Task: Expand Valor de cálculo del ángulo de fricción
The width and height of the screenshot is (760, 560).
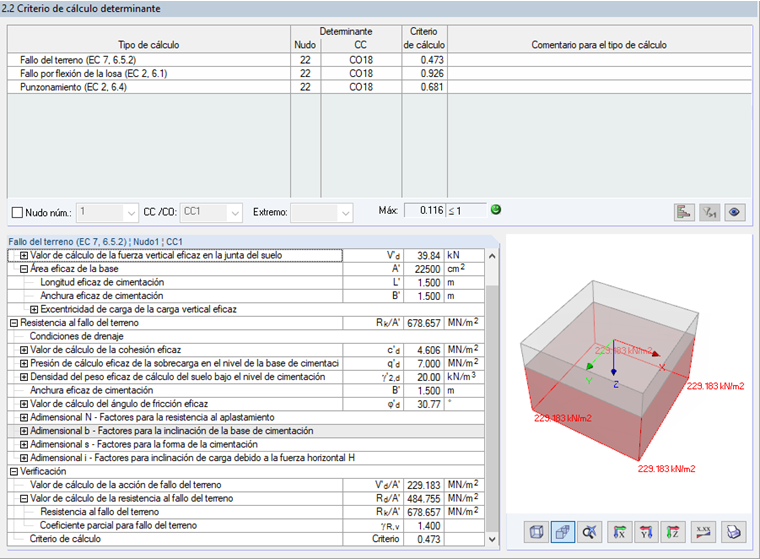Action: (24, 404)
